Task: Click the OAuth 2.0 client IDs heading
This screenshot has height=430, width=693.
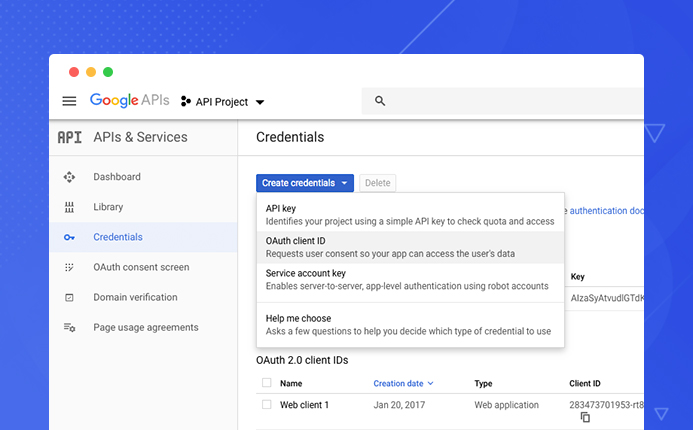Action: click(302, 360)
